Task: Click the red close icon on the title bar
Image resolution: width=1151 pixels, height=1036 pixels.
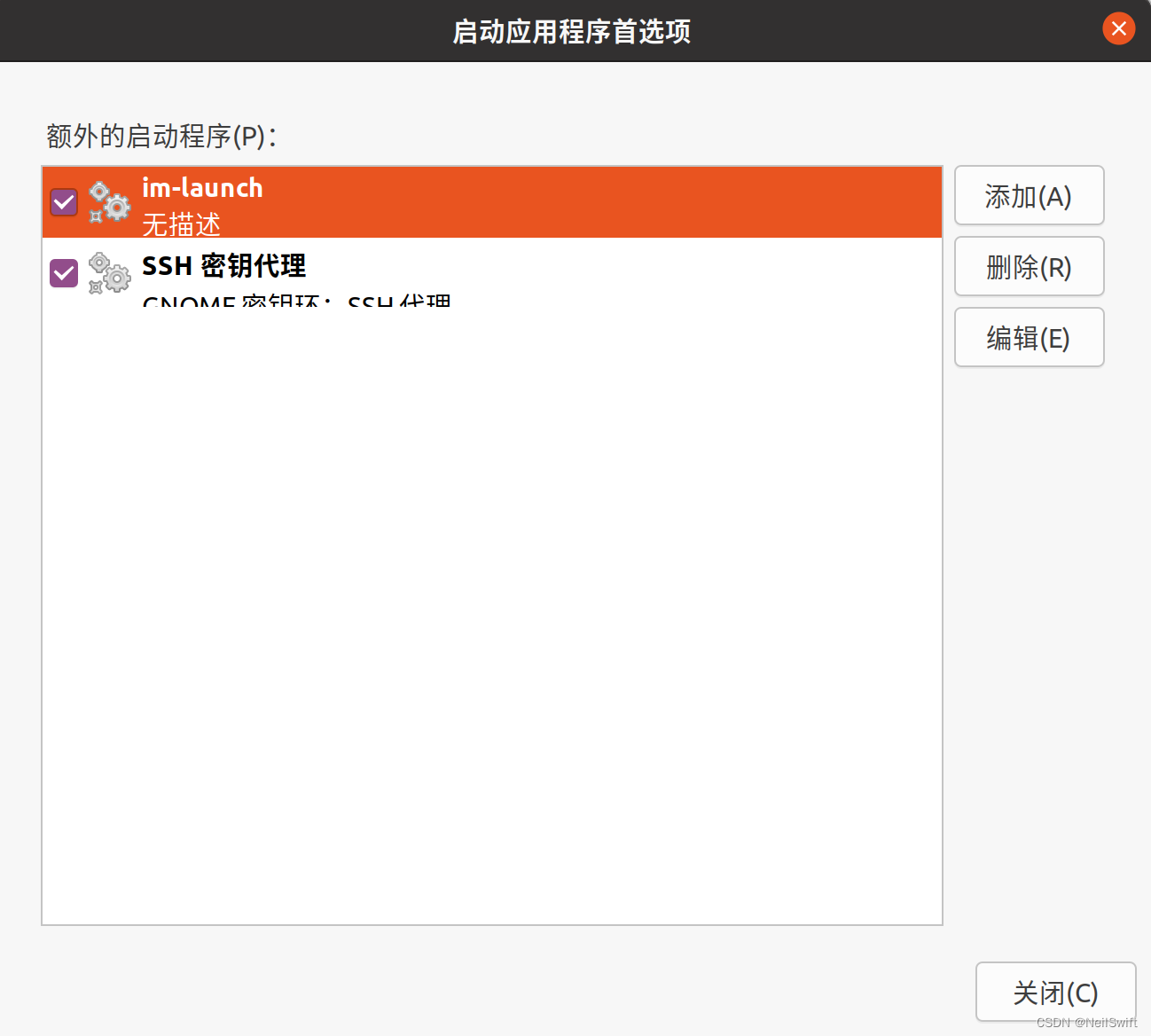Action: coord(1118,28)
